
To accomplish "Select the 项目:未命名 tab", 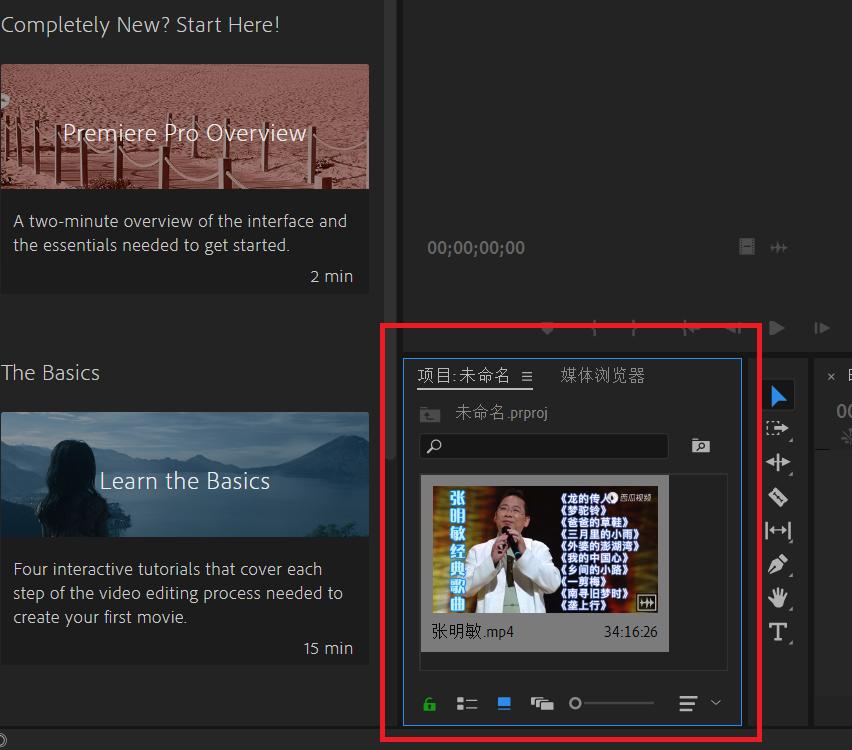I will coord(463,376).
